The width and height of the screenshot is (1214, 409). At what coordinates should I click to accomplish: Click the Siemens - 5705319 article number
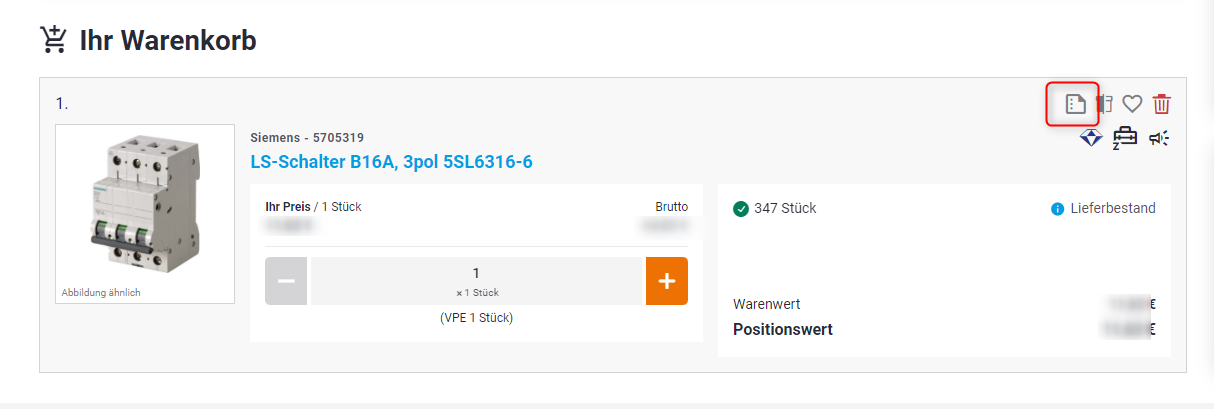click(307, 137)
